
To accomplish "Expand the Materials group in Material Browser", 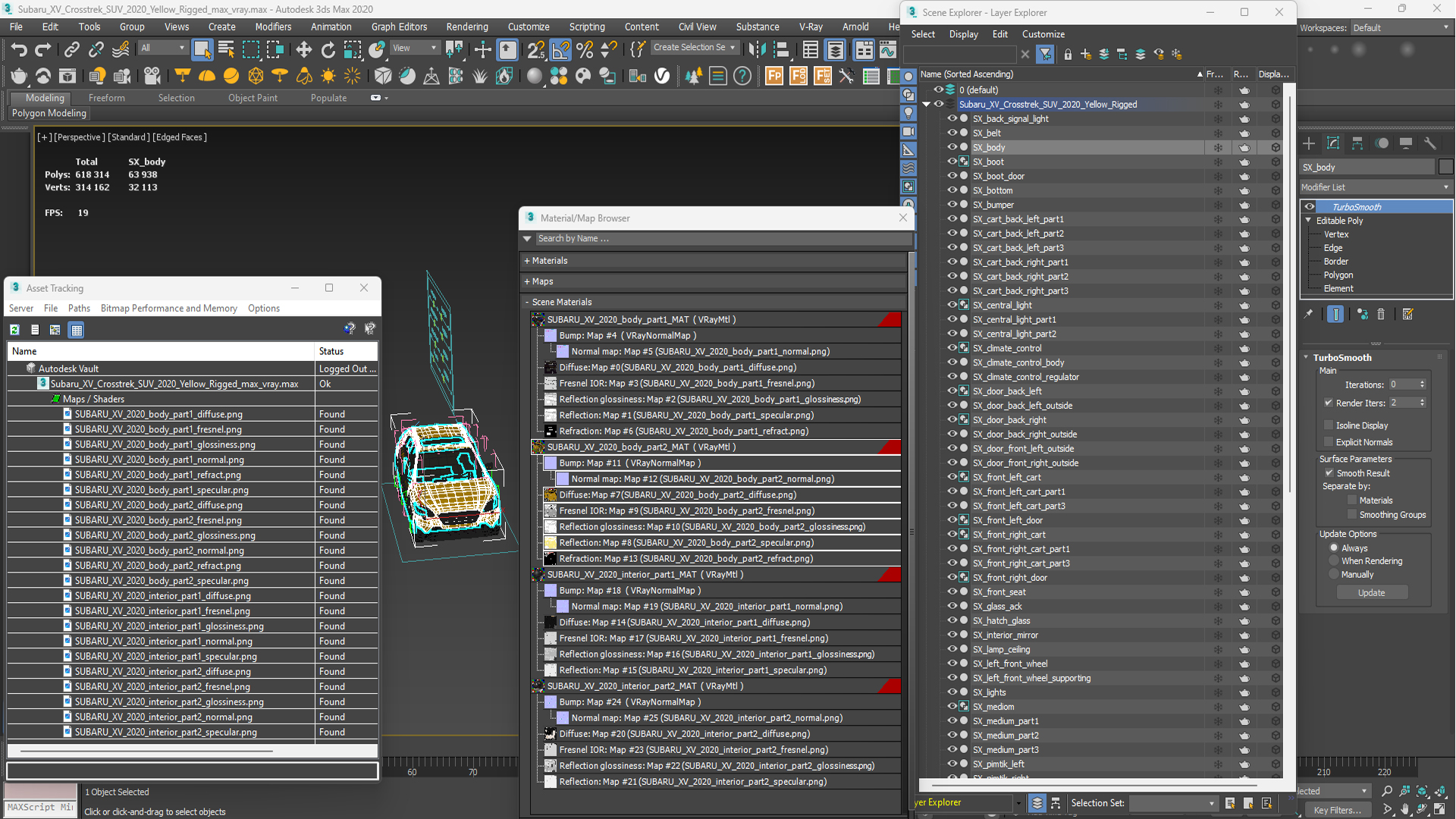I will (x=527, y=261).
